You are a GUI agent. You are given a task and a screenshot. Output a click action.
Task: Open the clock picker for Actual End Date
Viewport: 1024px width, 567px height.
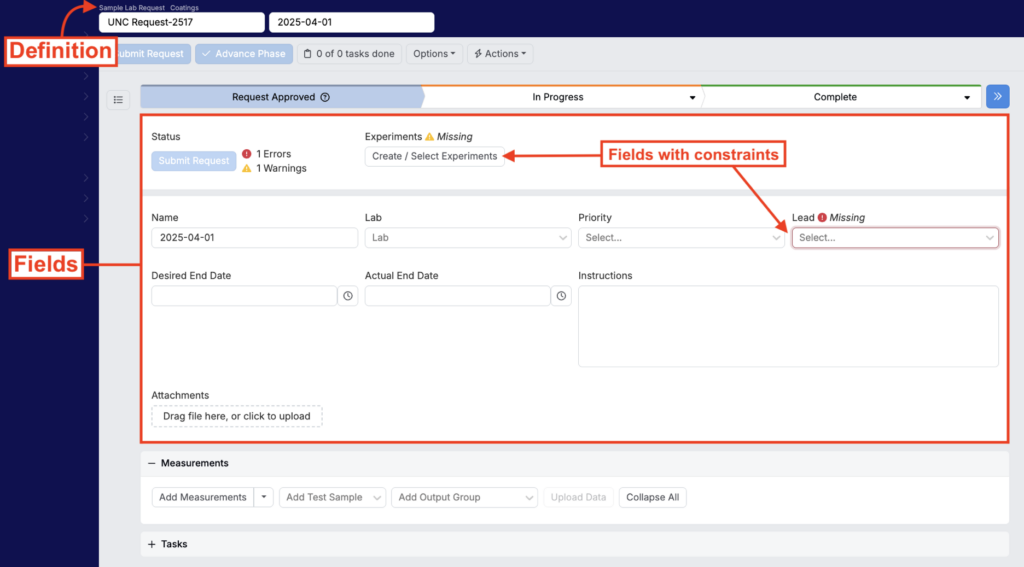[x=561, y=296]
